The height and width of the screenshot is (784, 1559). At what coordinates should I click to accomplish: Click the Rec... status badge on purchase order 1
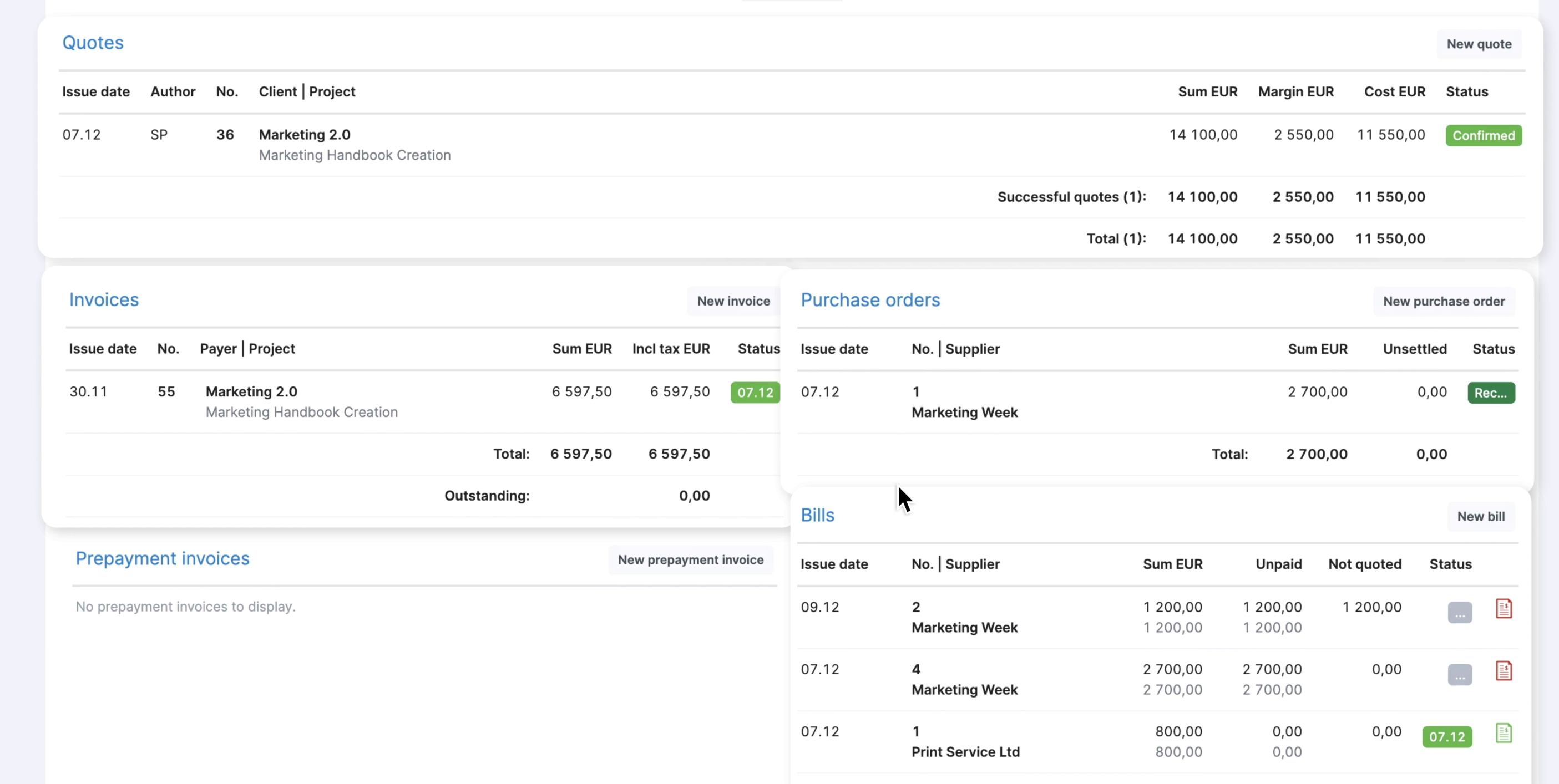click(x=1491, y=393)
